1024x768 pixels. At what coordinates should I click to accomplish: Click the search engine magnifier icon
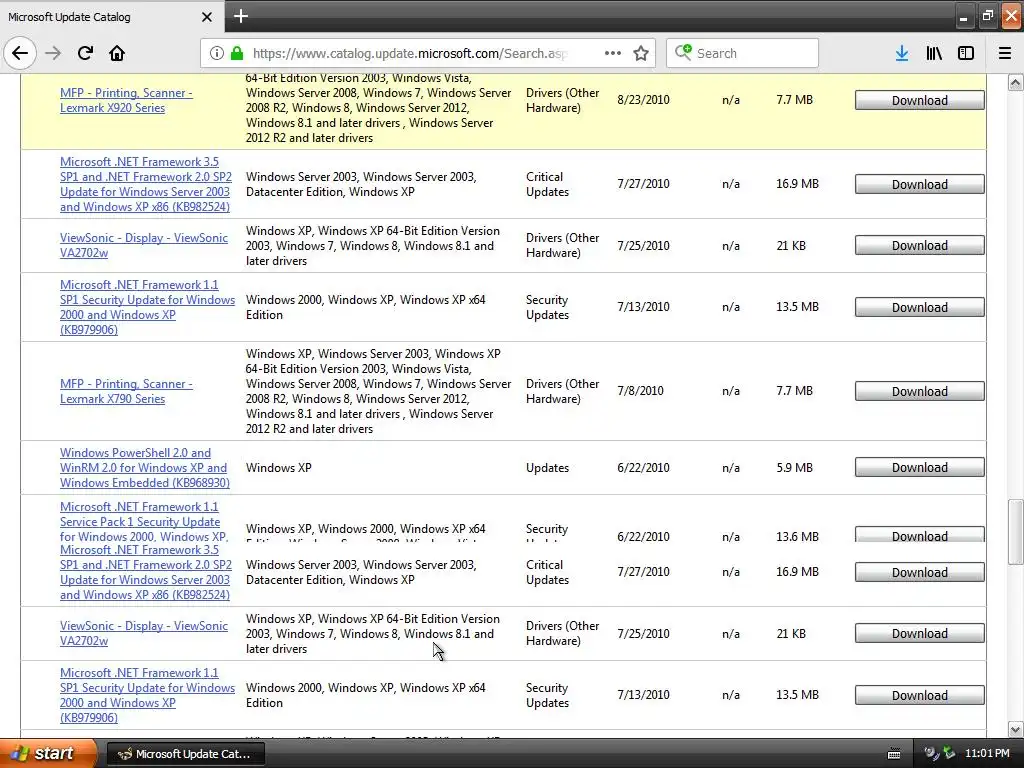[683, 52]
